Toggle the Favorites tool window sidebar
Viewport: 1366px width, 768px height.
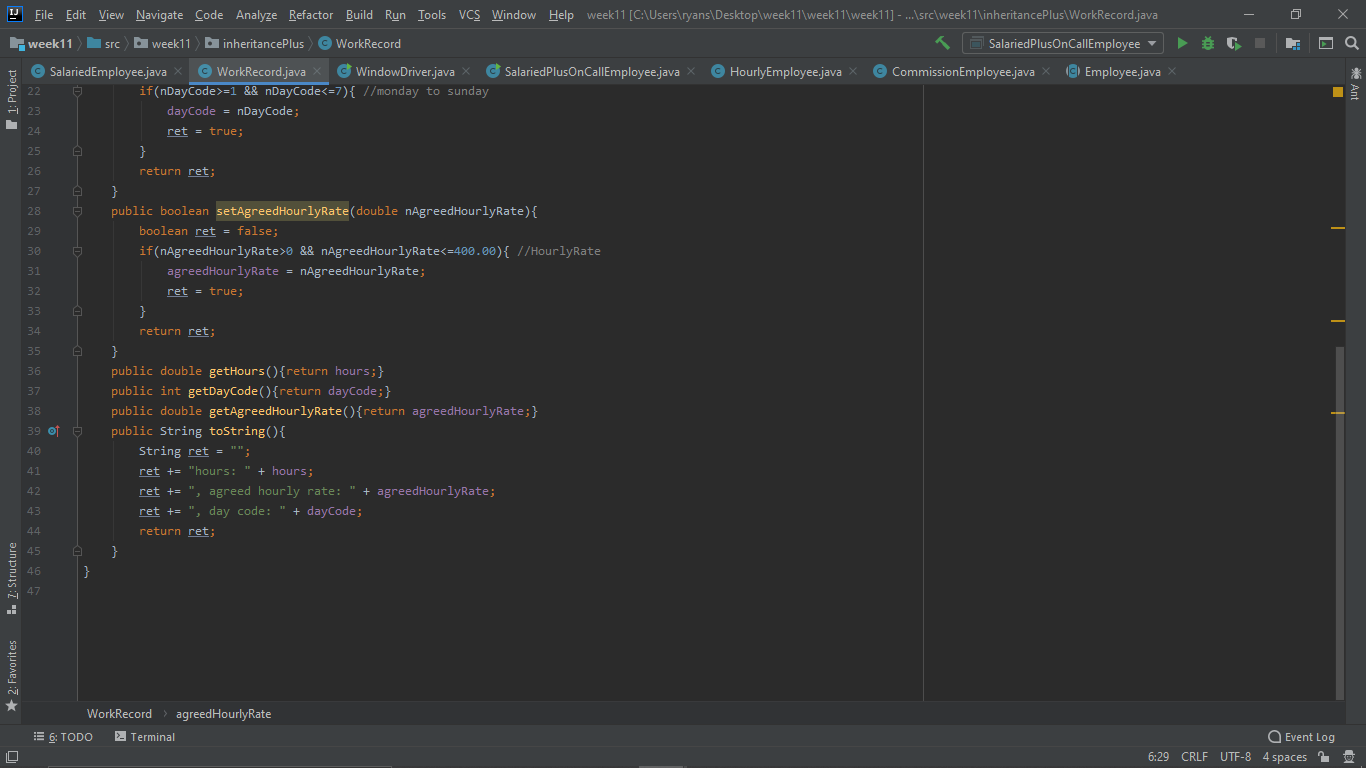coord(12,665)
